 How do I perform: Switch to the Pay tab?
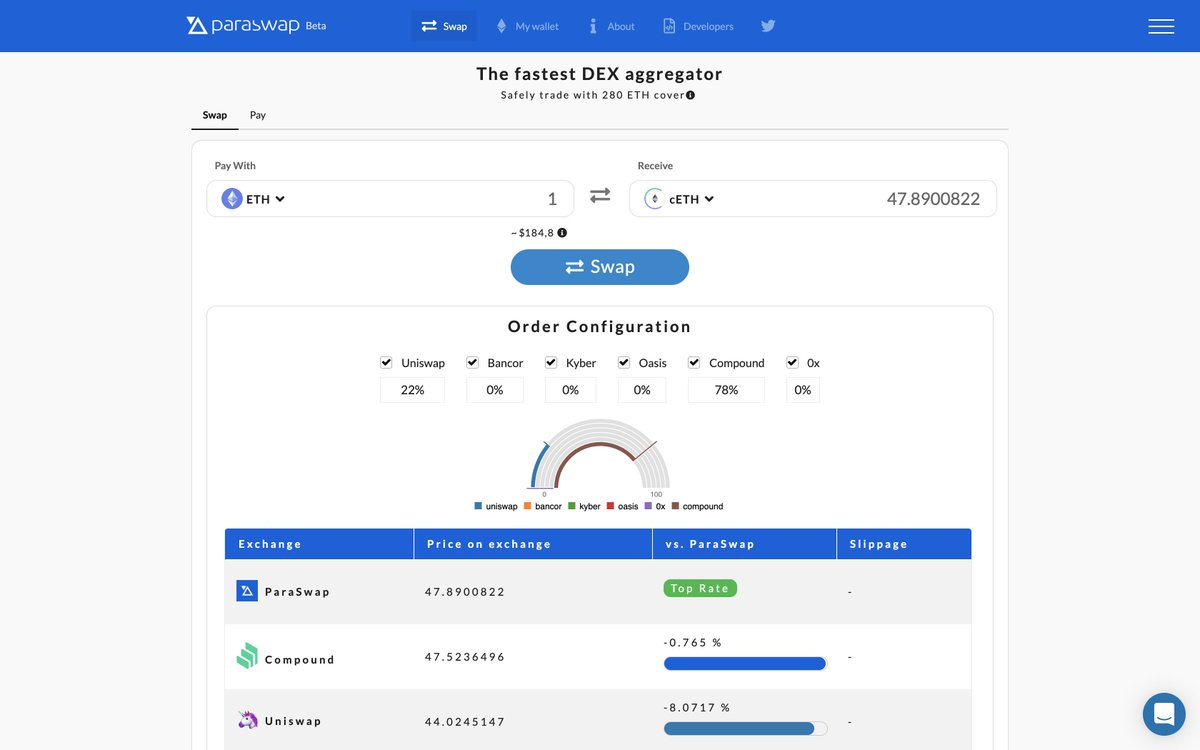pos(258,115)
